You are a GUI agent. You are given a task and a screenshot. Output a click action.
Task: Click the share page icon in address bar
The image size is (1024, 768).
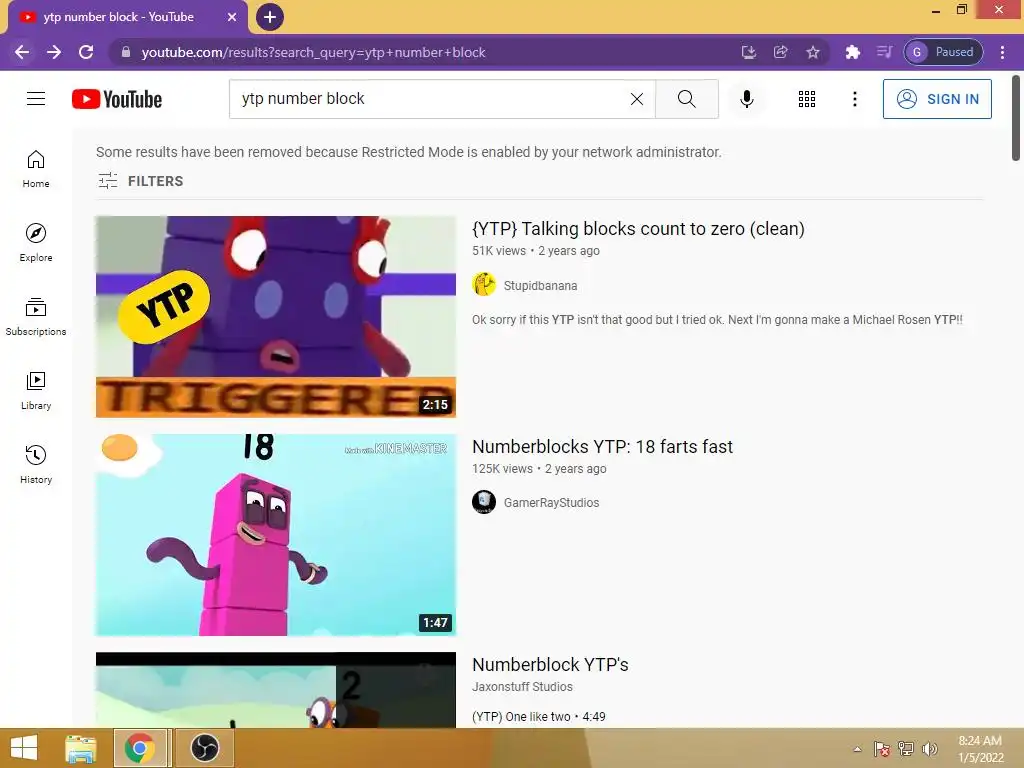[x=780, y=52]
